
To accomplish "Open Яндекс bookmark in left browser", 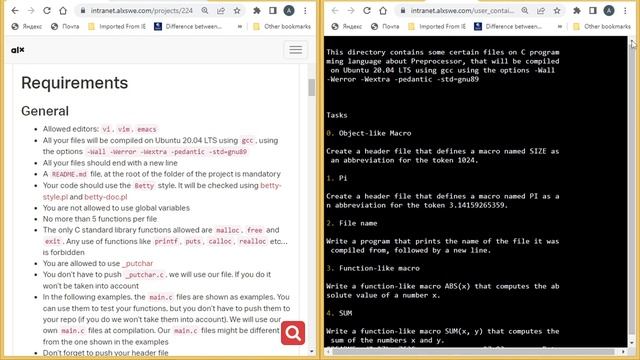I will pyautogui.click(x=27, y=27).
